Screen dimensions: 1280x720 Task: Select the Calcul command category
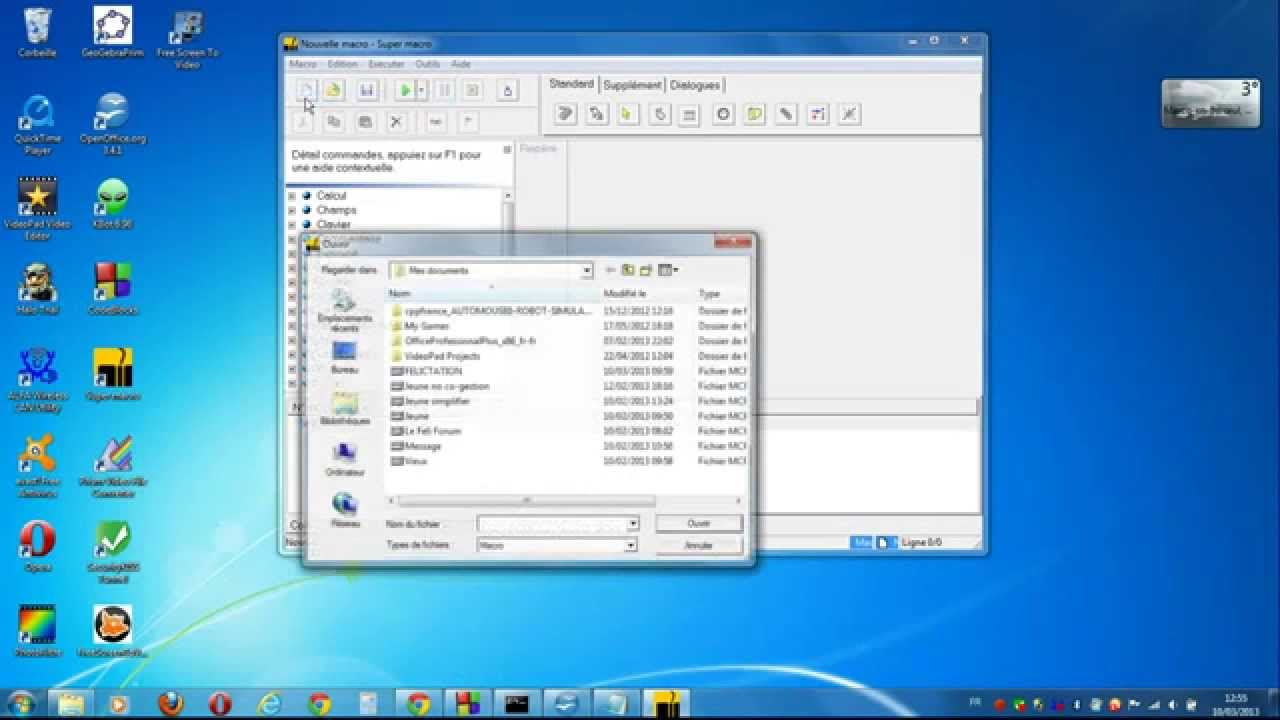tap(331, 196)
